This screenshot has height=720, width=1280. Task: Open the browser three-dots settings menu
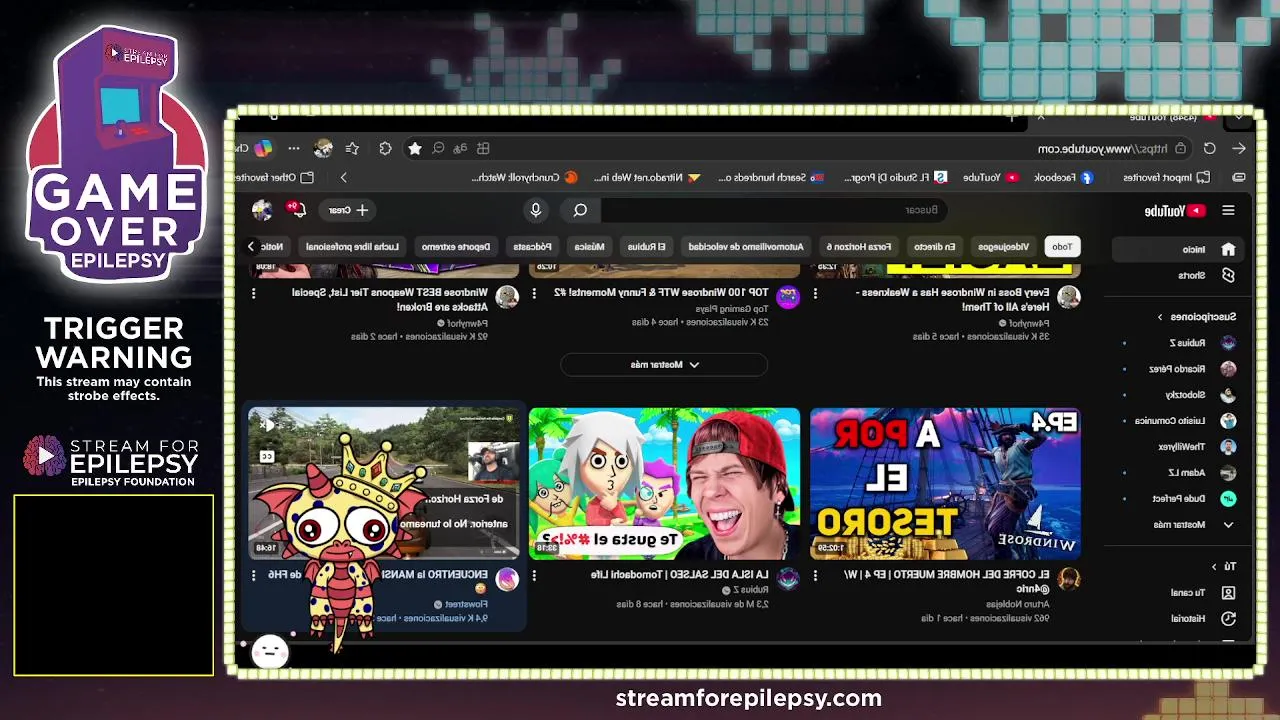(x=294, y=148)
